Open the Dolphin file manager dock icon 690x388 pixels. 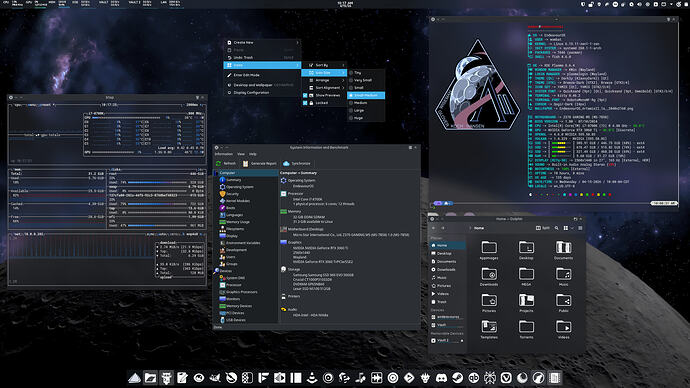(150, 377)
